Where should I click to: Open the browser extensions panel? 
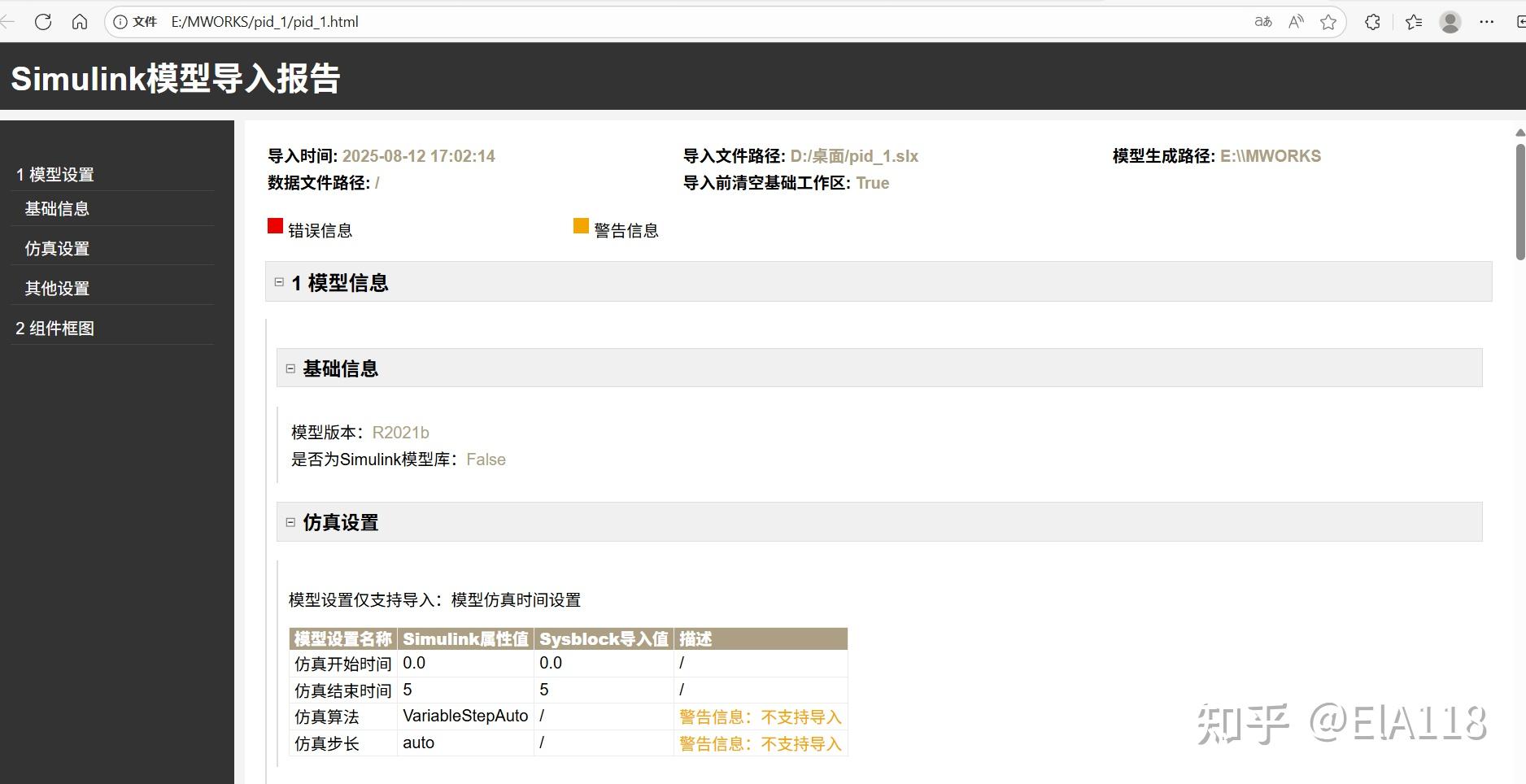click(x=1371, y=22)
